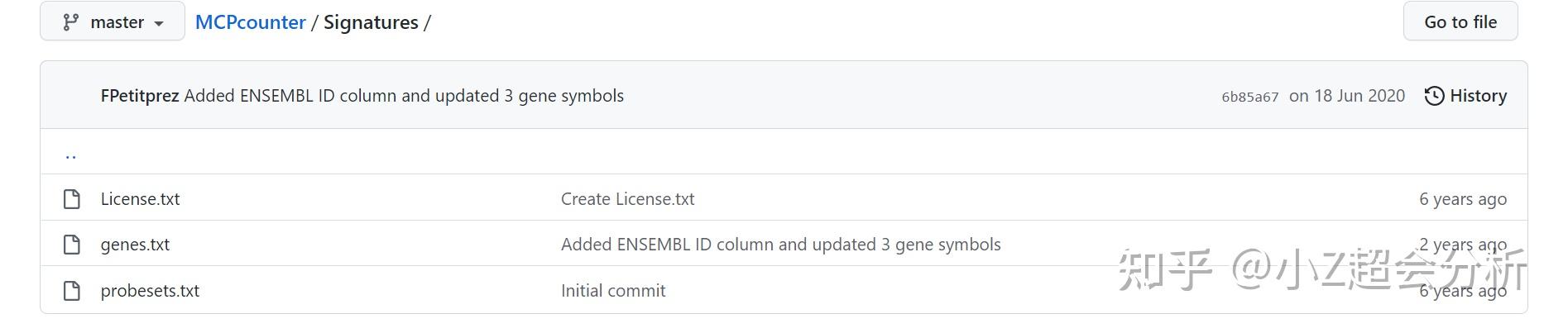Go up to parent directory
The height and width of the screenshot is (333, 1568).
(70, 154)
